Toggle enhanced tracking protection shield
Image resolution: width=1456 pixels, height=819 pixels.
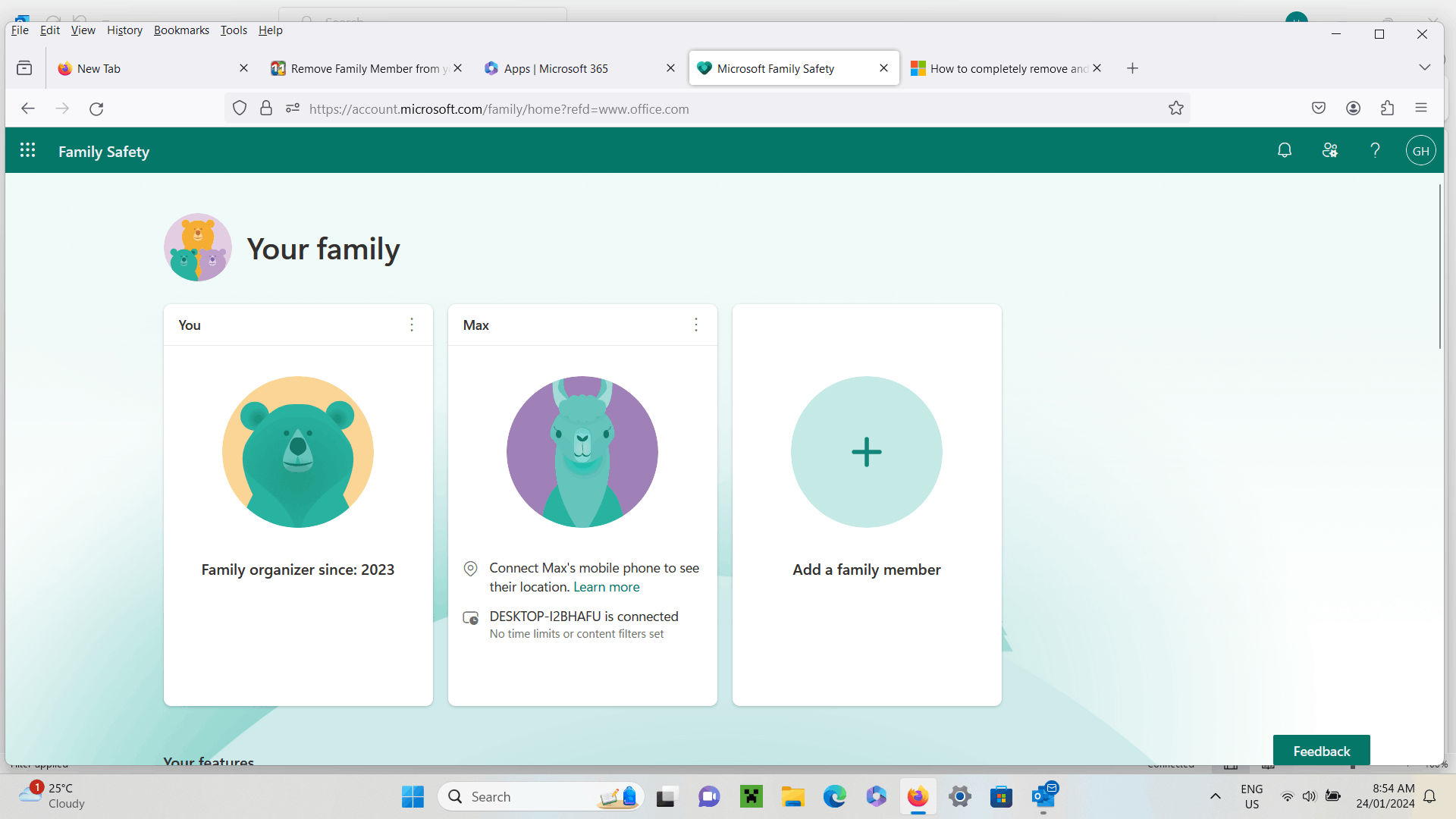239,108
